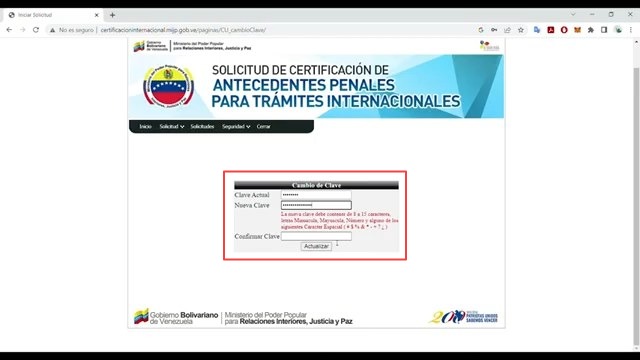Reload the current page
The height and width of the screenshot is (360, 640).
[36, 30]
